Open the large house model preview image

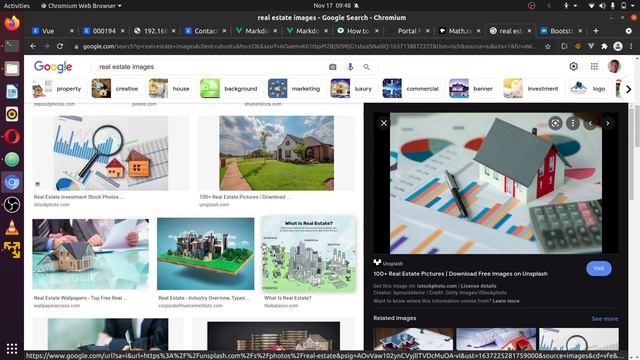point(496,183)
